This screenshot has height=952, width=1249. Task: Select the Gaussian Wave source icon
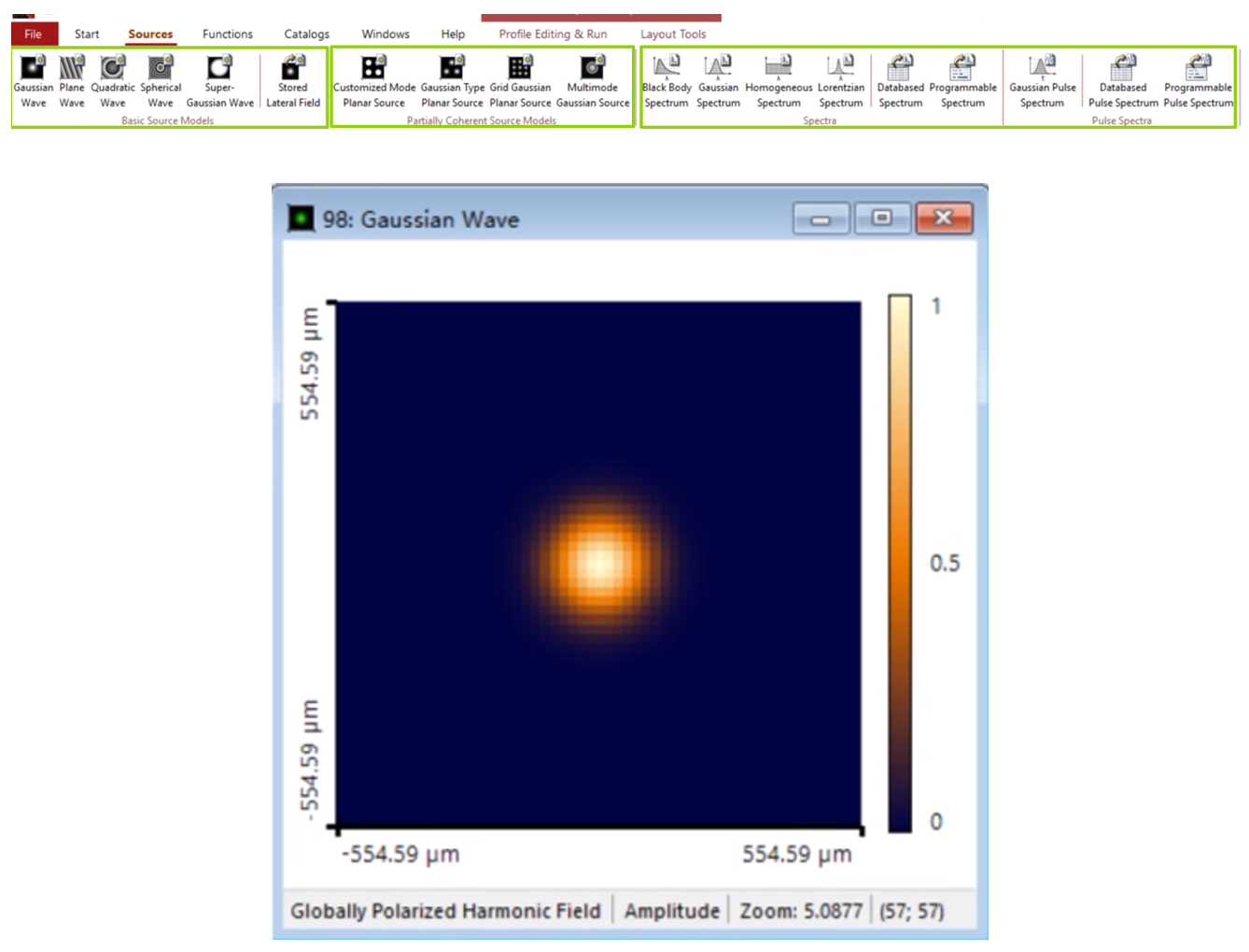click(33, 69)
